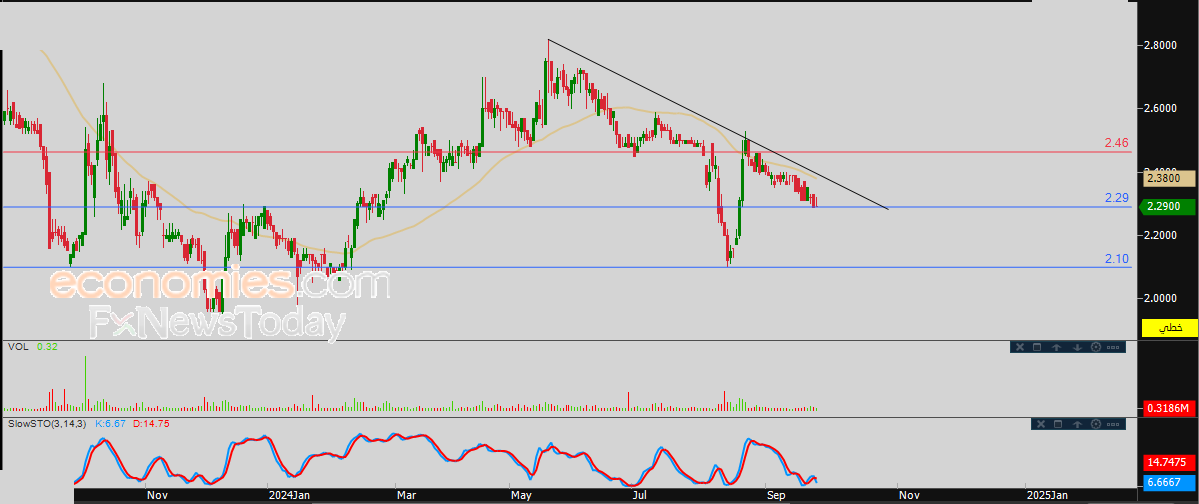Click the 2025Jan date label

[x=1048, y=496]
